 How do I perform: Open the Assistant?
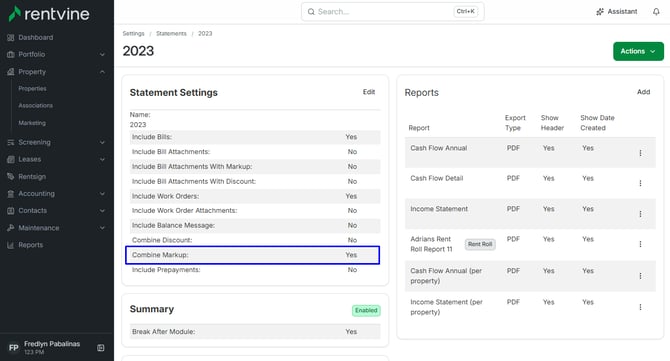[617, 12]
